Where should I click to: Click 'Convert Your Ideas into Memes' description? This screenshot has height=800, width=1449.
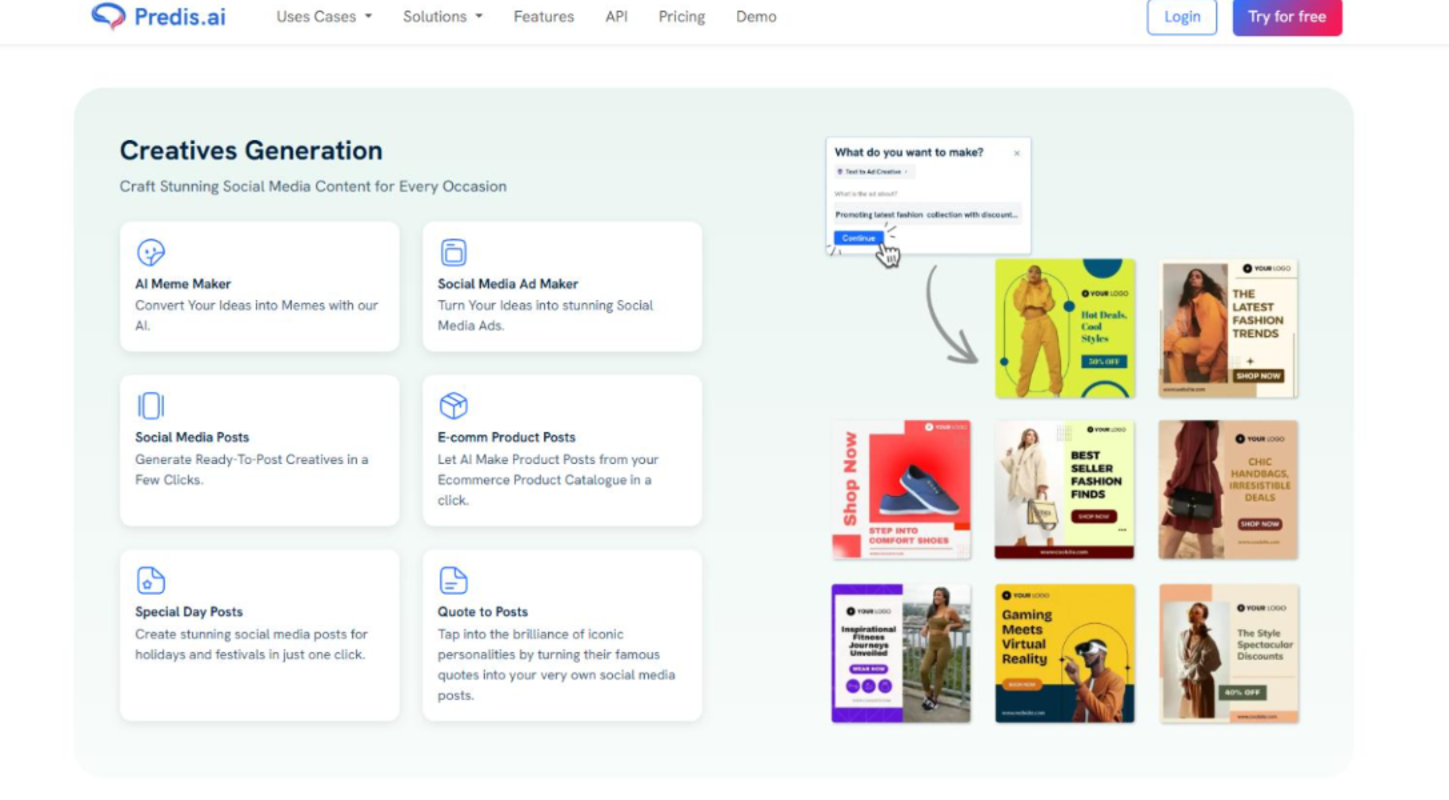click(x=257, y=315)
